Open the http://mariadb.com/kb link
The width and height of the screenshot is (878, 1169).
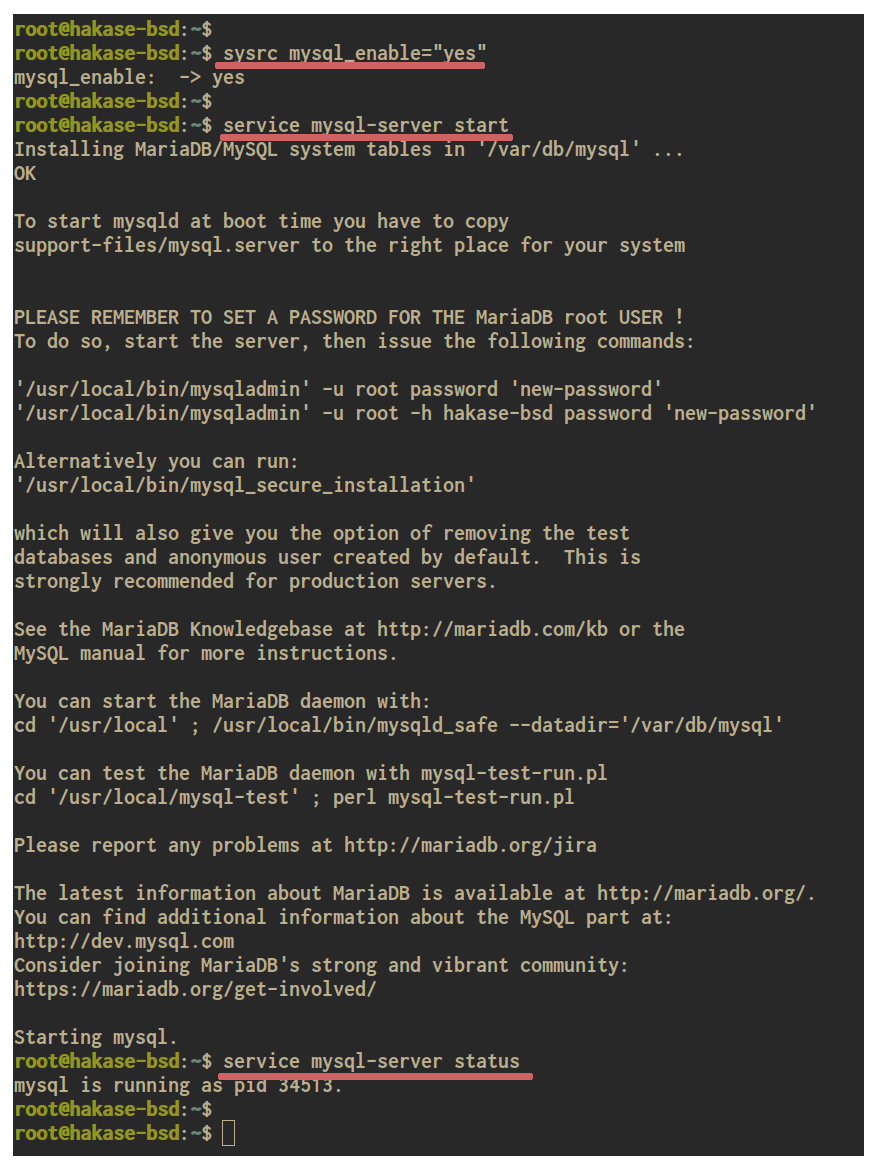(x=492, y=629)
